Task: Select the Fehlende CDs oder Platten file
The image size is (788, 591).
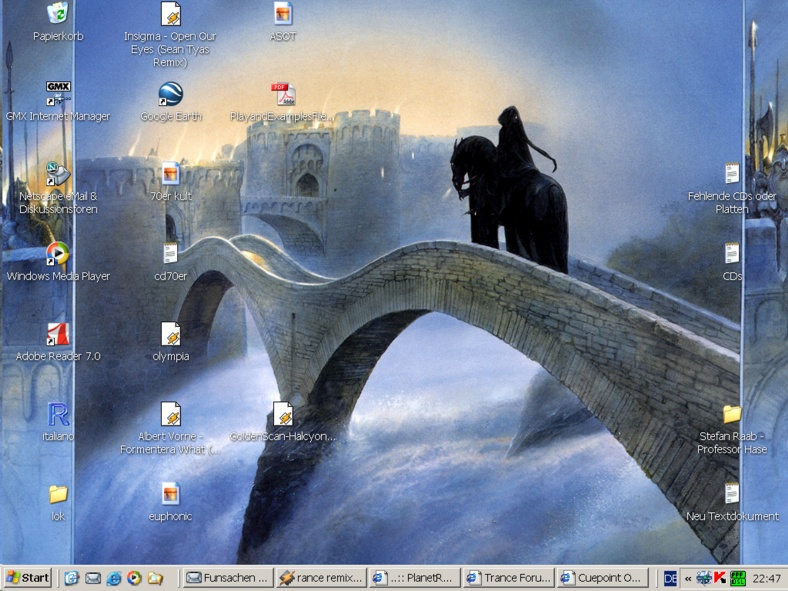Action: click(x=732, y=175)
